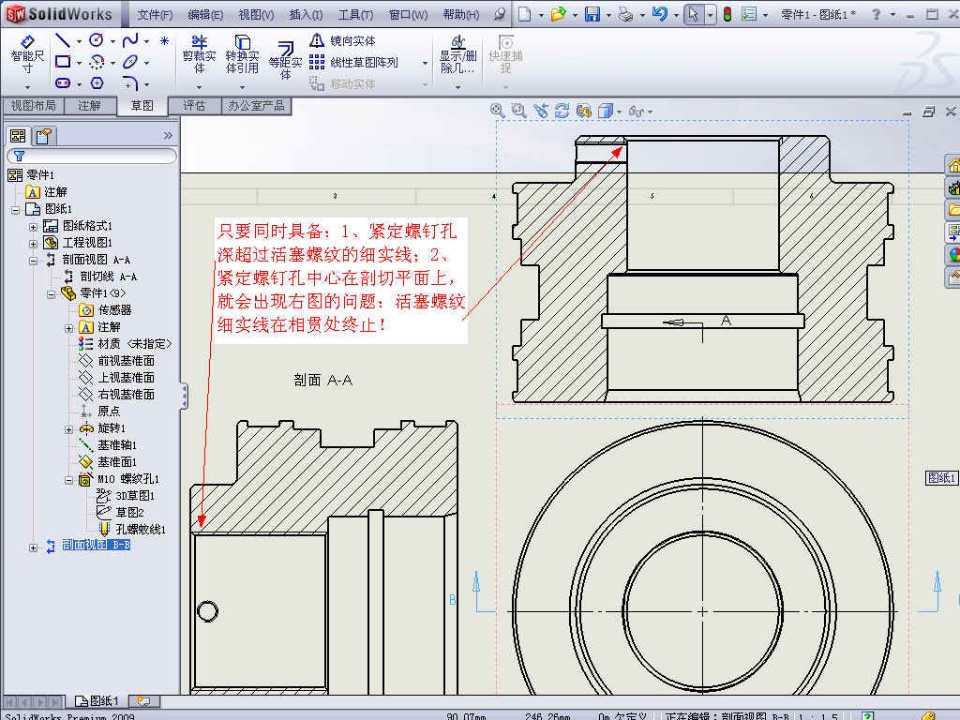Collapse the M10 螺纹孔1 feature node
Viewport: 960px width, 720px height.
(69, 480)
